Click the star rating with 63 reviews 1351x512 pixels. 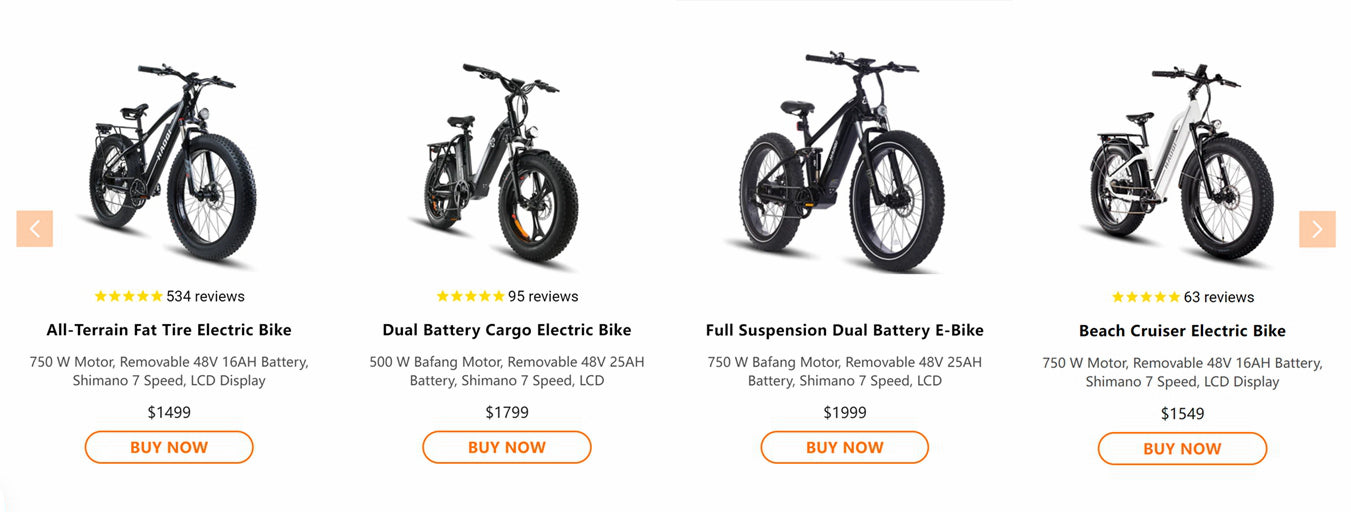click(x=1146, y=297)
